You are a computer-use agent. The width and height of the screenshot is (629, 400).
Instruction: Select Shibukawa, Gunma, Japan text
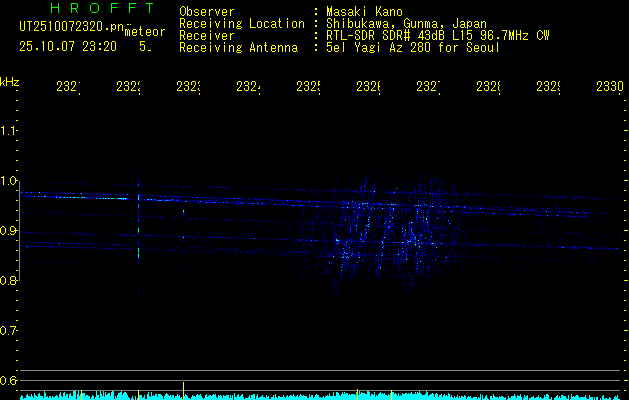[x=406, y=23]
